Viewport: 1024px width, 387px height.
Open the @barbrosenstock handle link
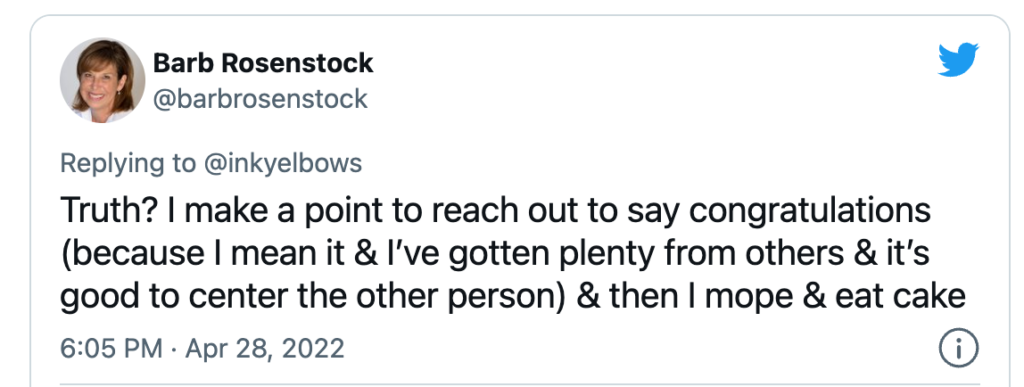point(260,99)
